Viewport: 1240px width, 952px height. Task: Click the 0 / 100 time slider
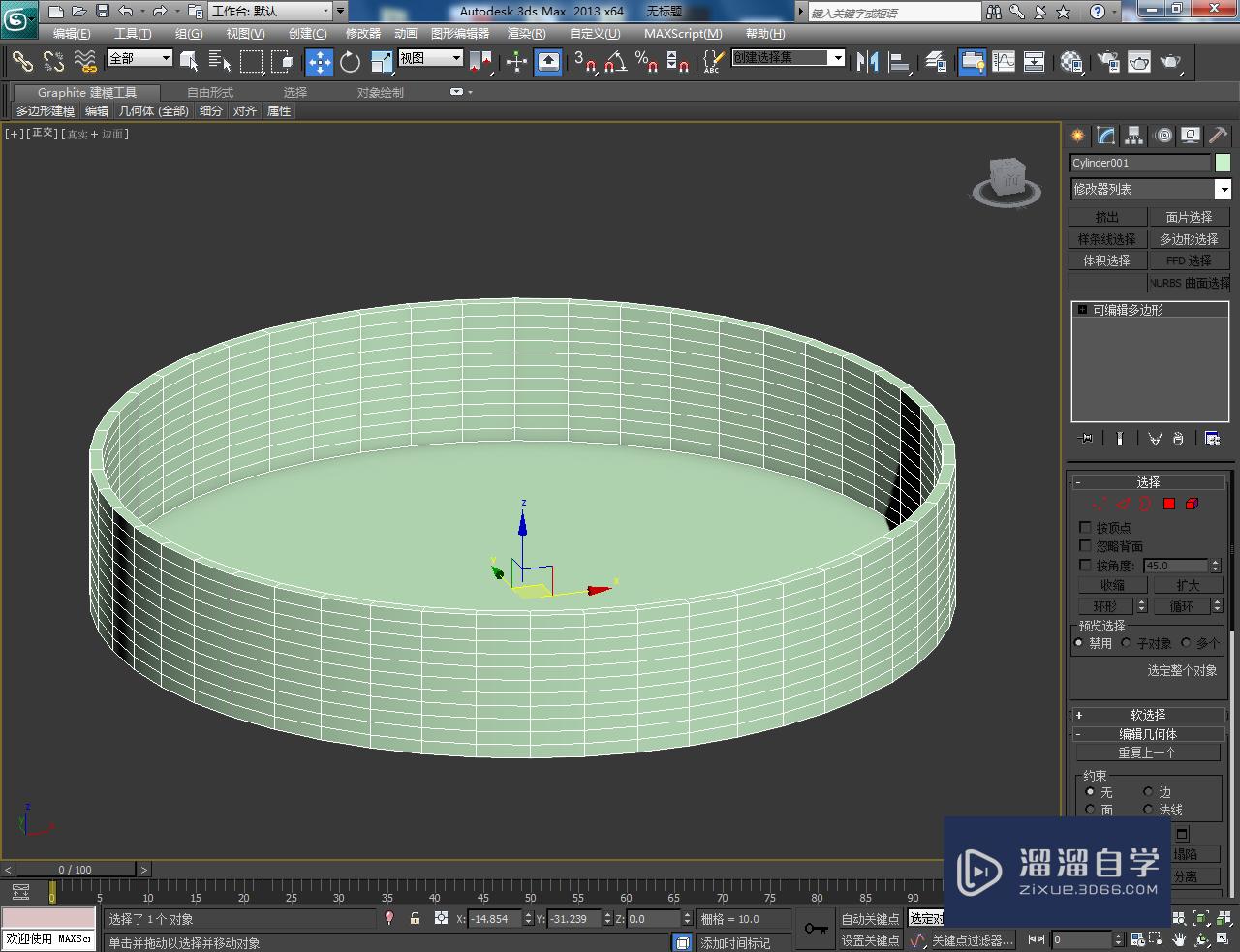(76, 870)
